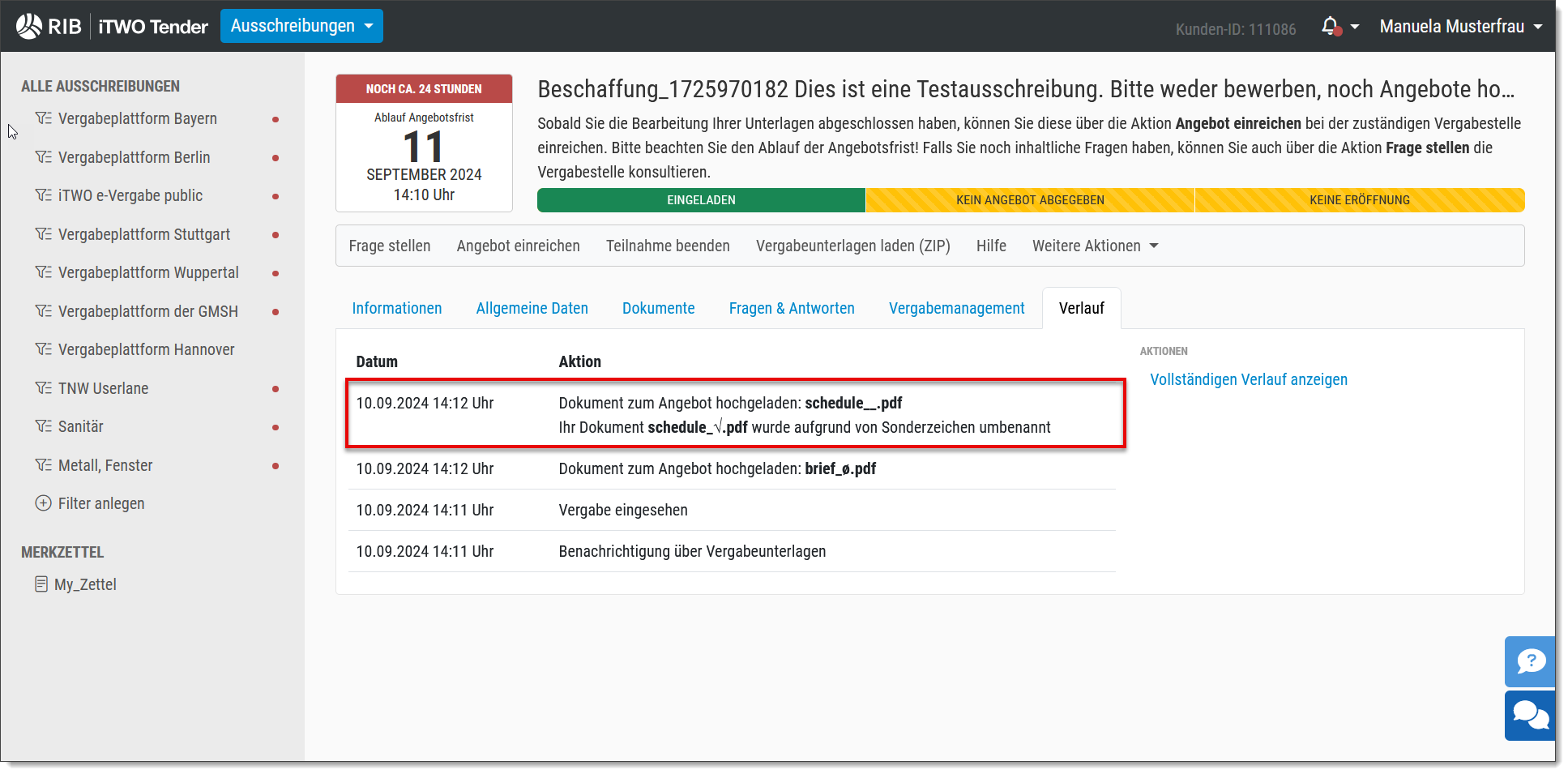Image resolution: width=1568 pixels, height=774 pixels.
Task: Select the Metall, Fenster filter
Action: tap(105, 465)
